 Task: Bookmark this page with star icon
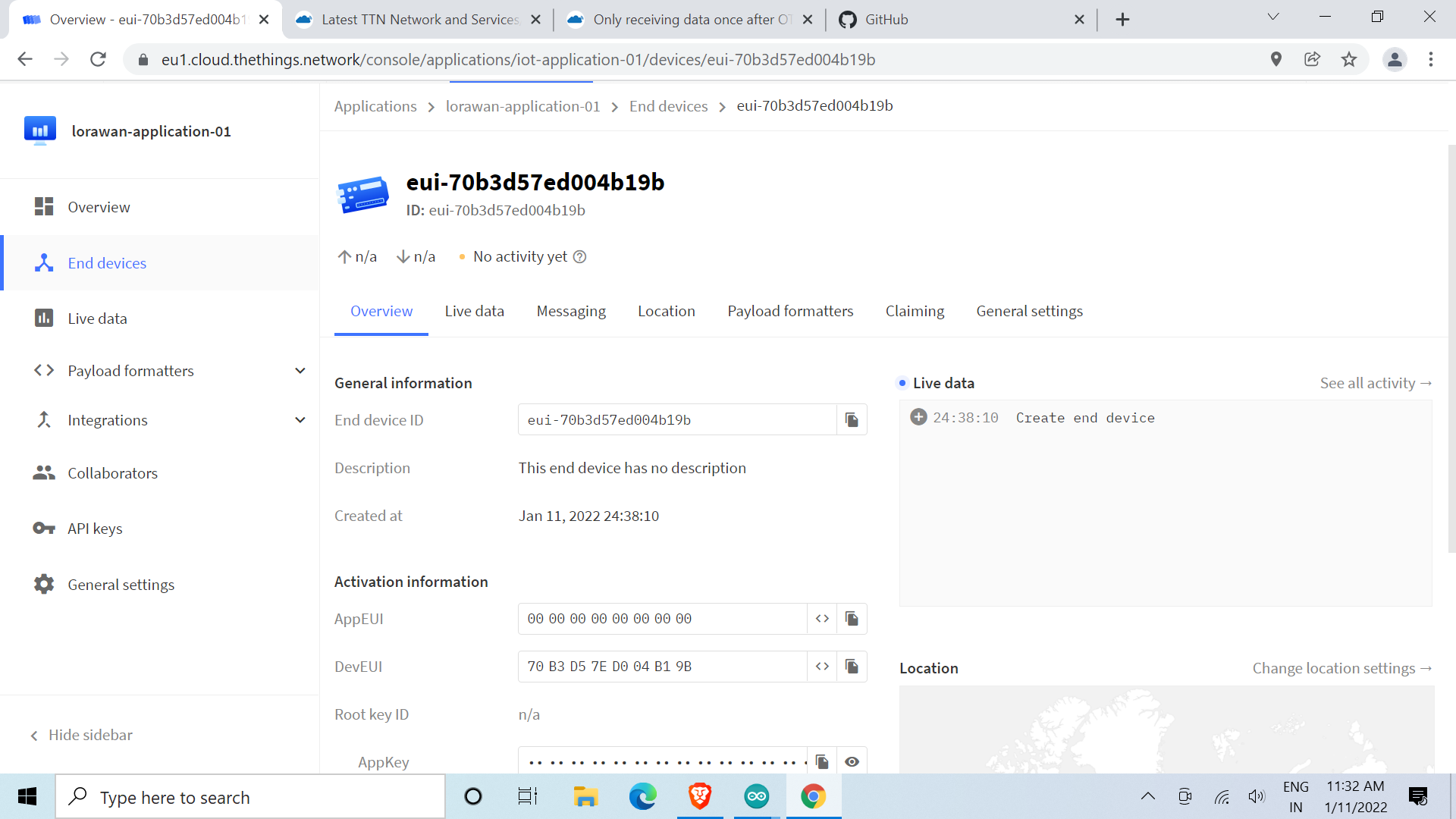1349,59
